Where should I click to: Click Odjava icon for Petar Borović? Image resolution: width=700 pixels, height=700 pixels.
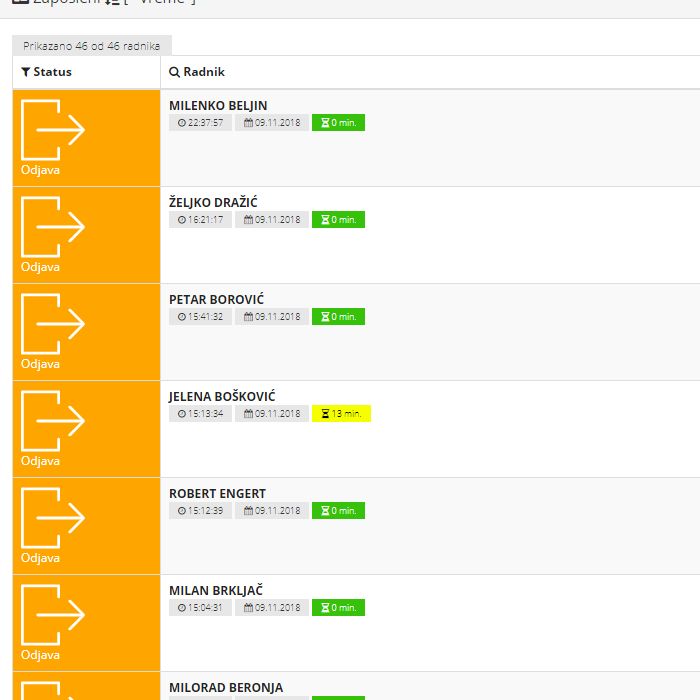click(53, 324)
